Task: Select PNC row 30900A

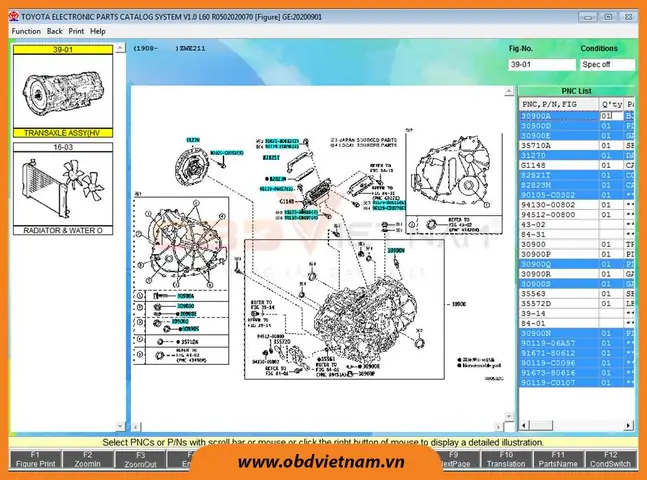Action: (x=577, y=116)
